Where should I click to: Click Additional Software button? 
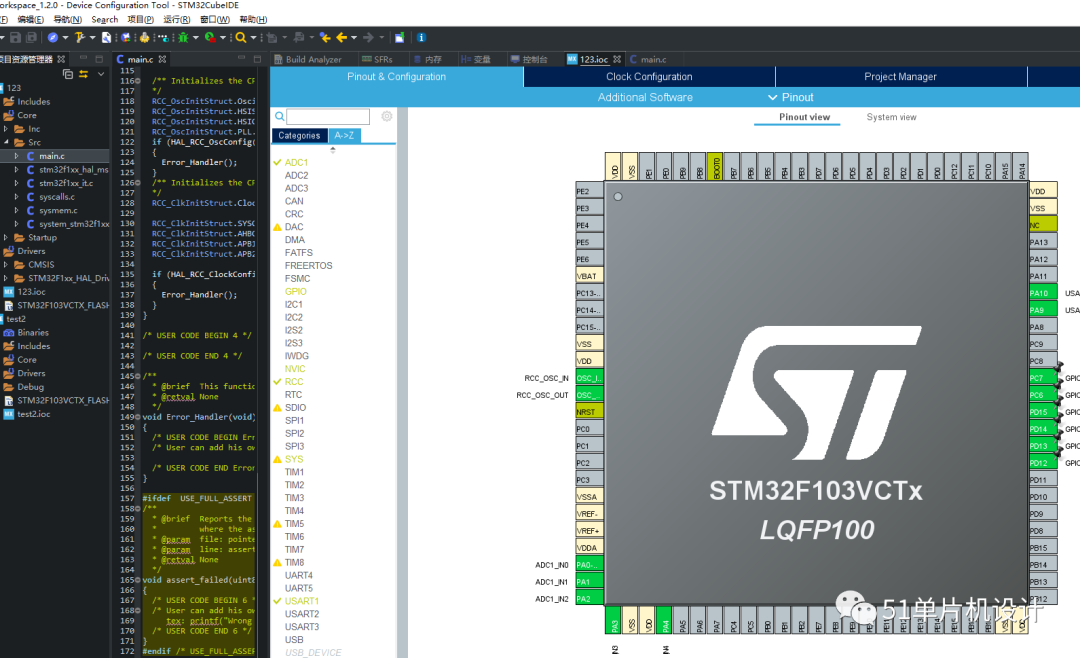tap(645, 97)
